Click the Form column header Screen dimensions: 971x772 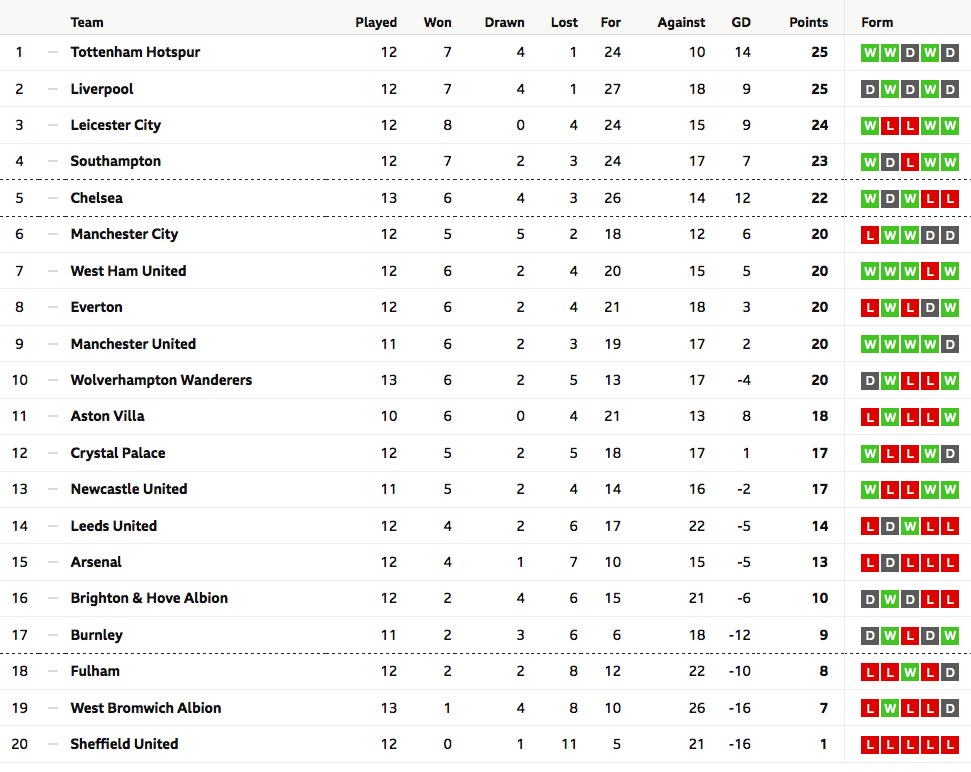point(877,22)
